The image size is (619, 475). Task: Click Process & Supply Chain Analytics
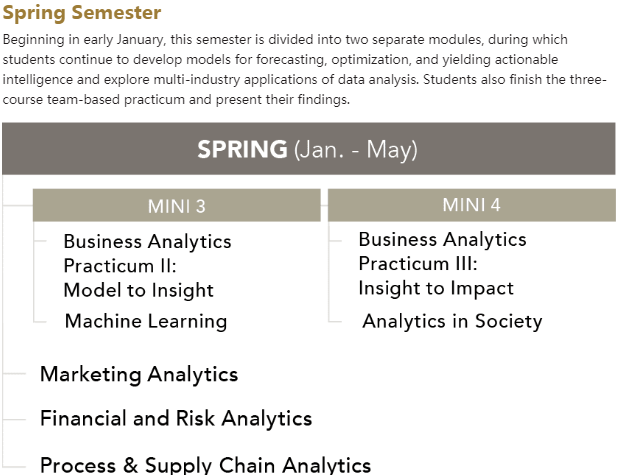[205, 464]
